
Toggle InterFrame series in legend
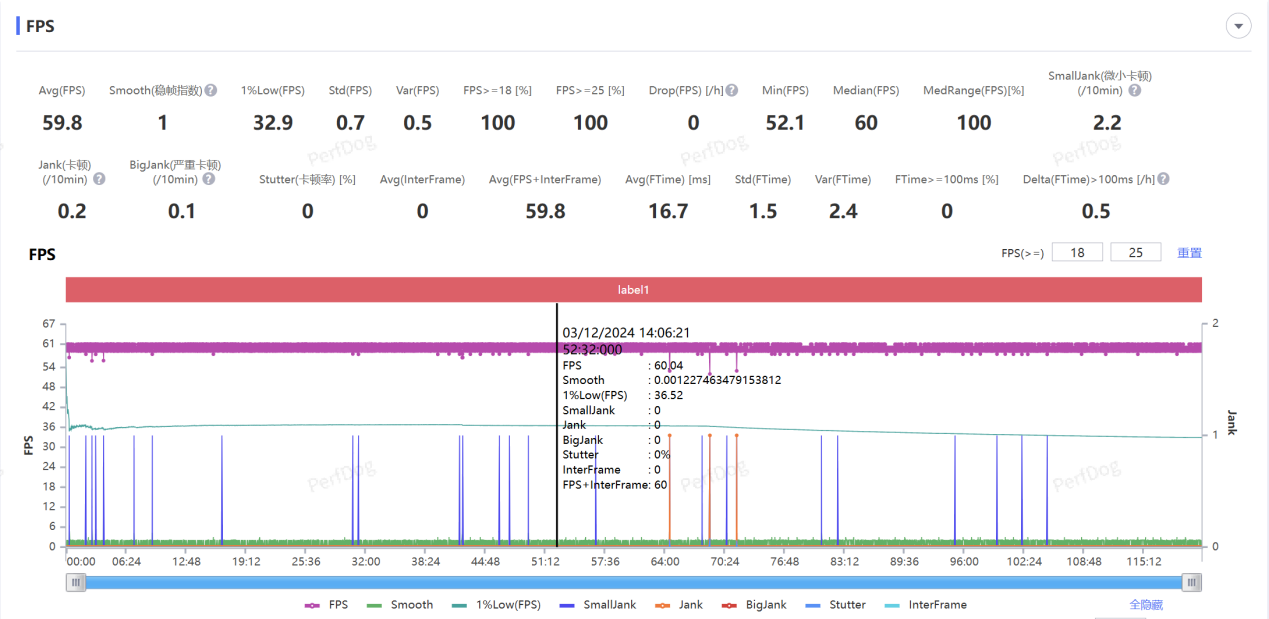(x=925, y=605)
